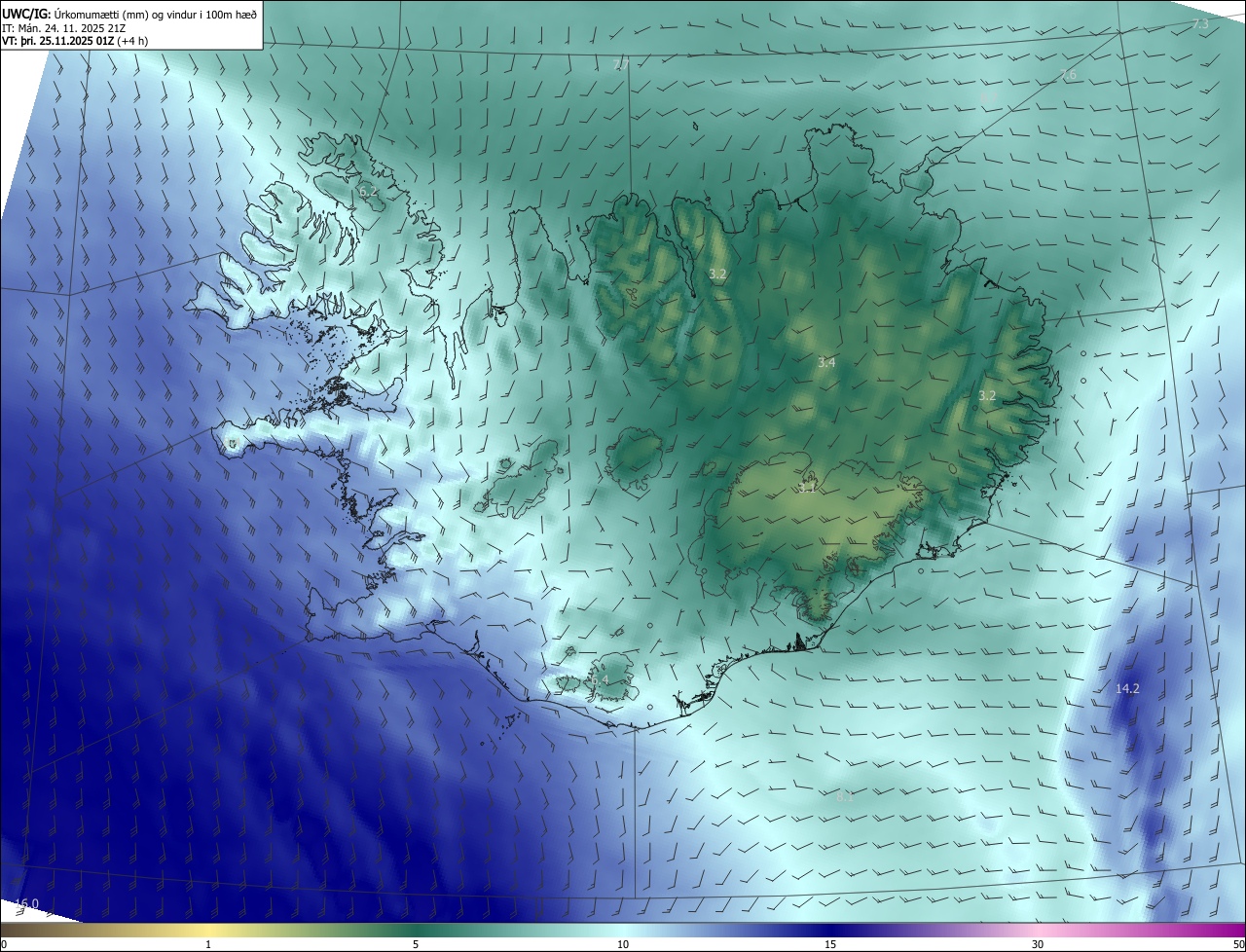Click the 0 start of the colorbar
Screen dimensions: 1246x952
(x=4, y=944)
